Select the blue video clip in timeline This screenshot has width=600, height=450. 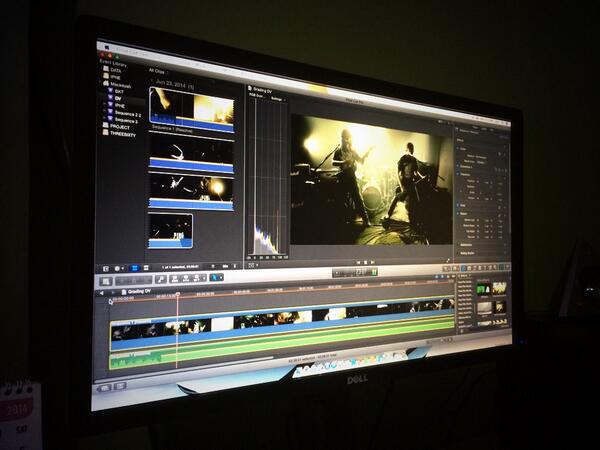(x=282, y=324)
